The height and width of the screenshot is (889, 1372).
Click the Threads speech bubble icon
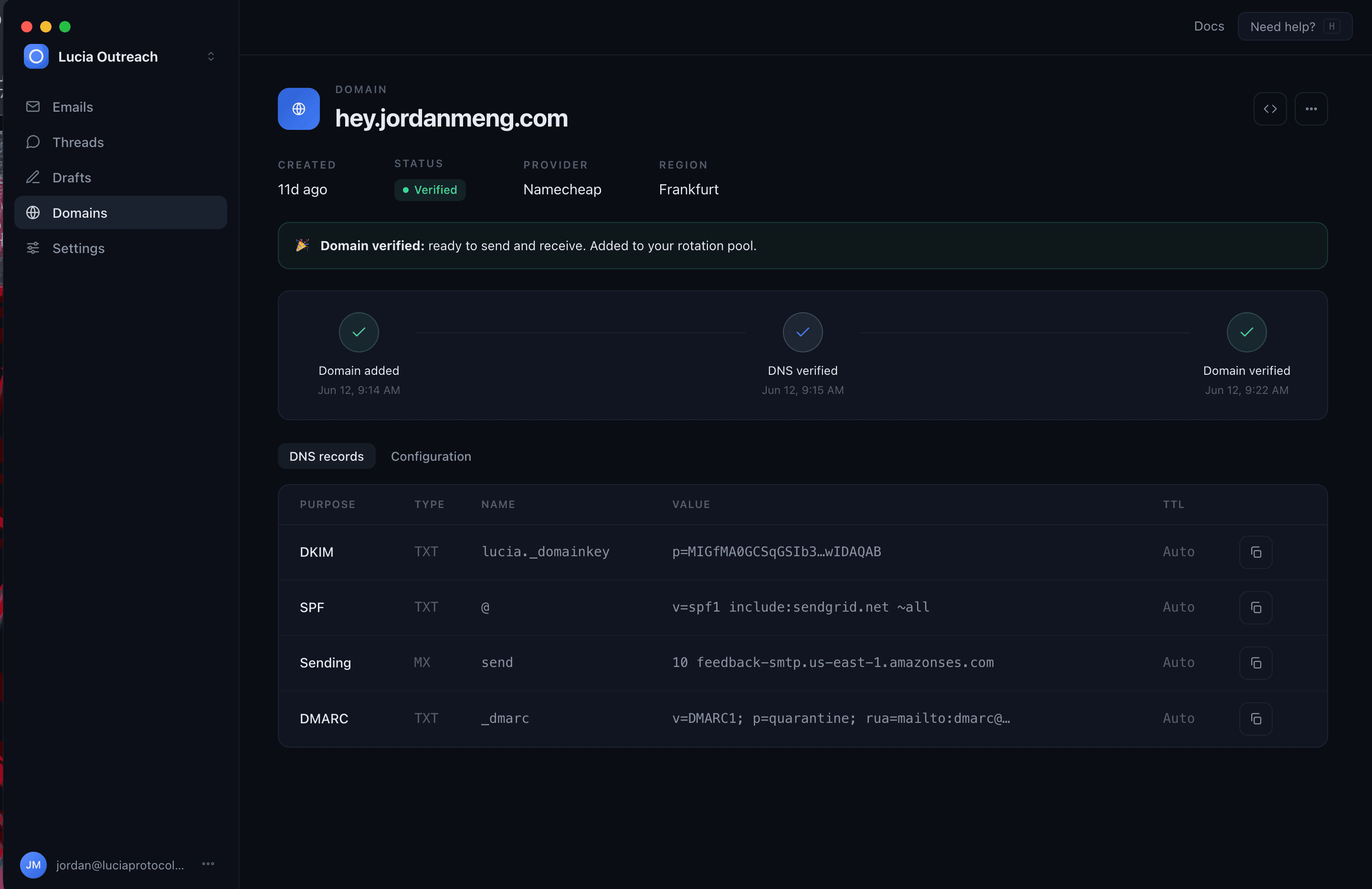(33, 142)
